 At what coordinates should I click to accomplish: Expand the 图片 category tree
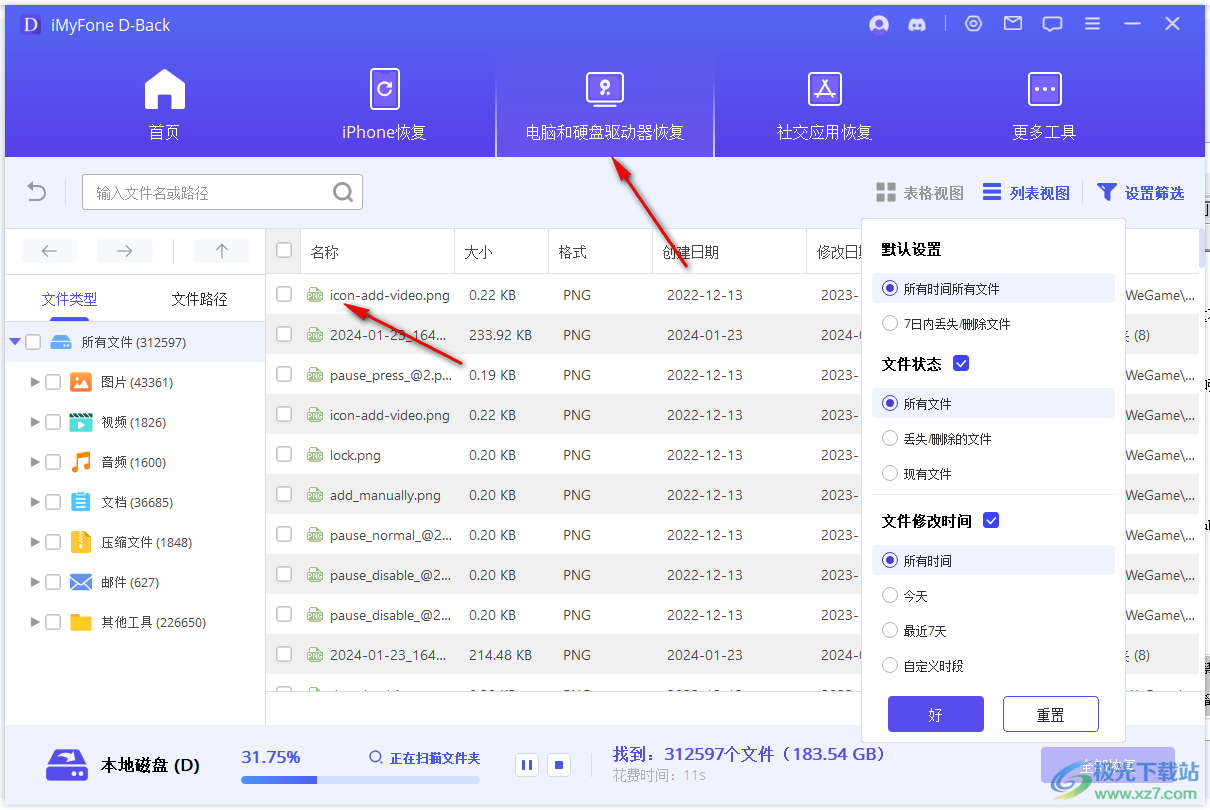pos(36,382)
